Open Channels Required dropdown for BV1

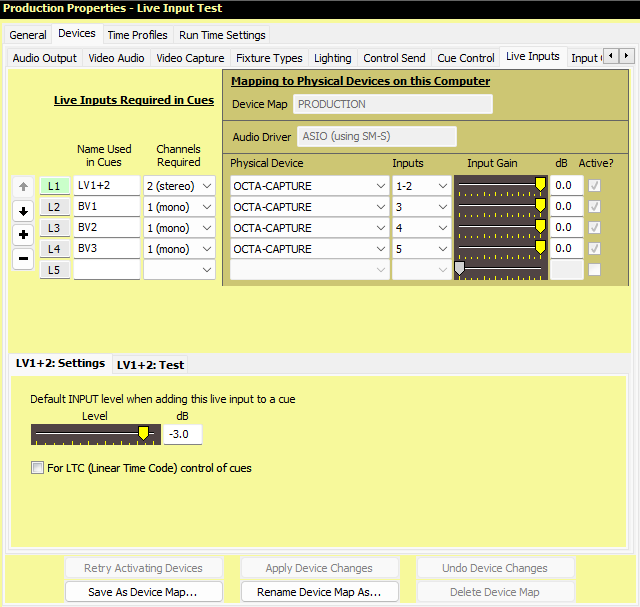(x=179, y=207)
